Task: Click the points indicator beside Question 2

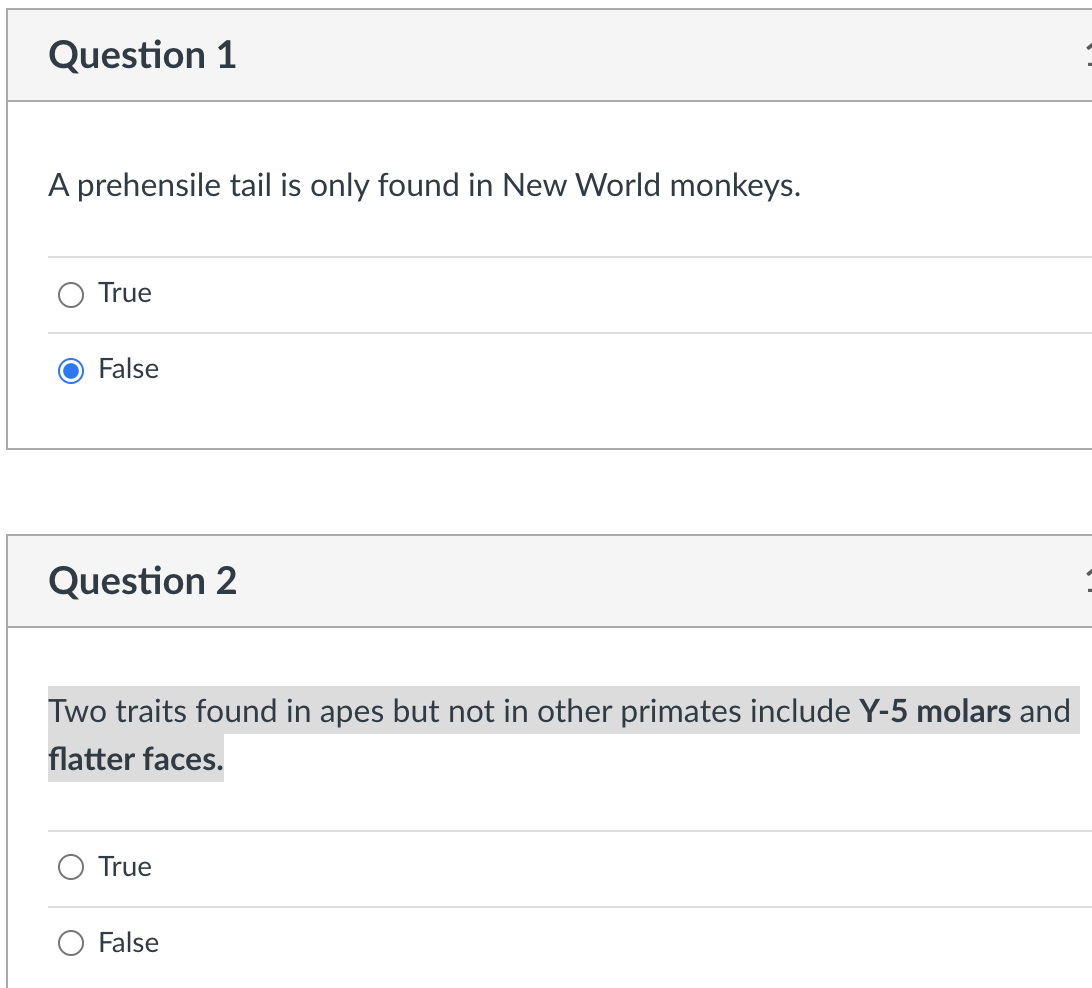Action: 1087,581
